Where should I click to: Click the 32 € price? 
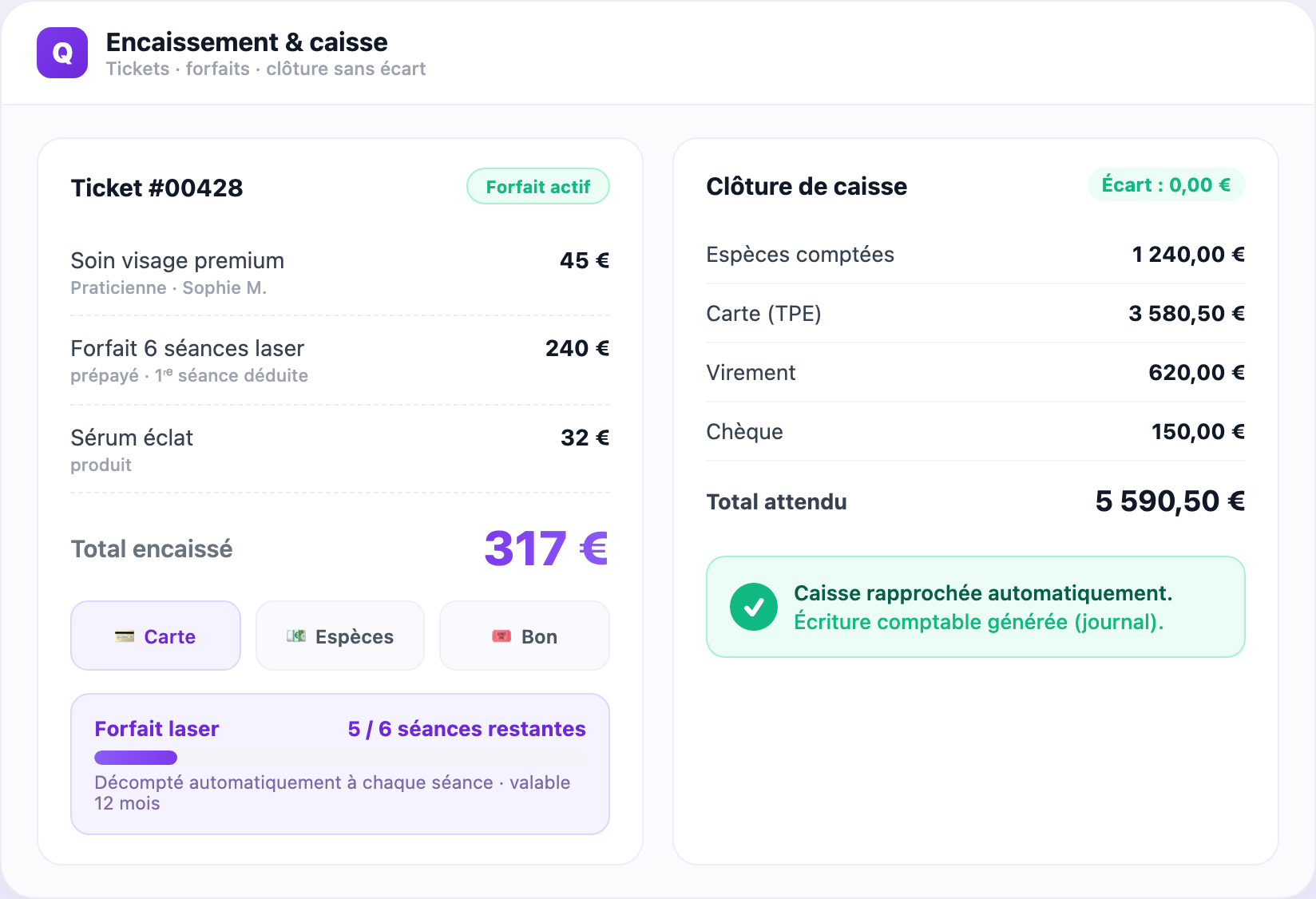(x=585, y=438)
